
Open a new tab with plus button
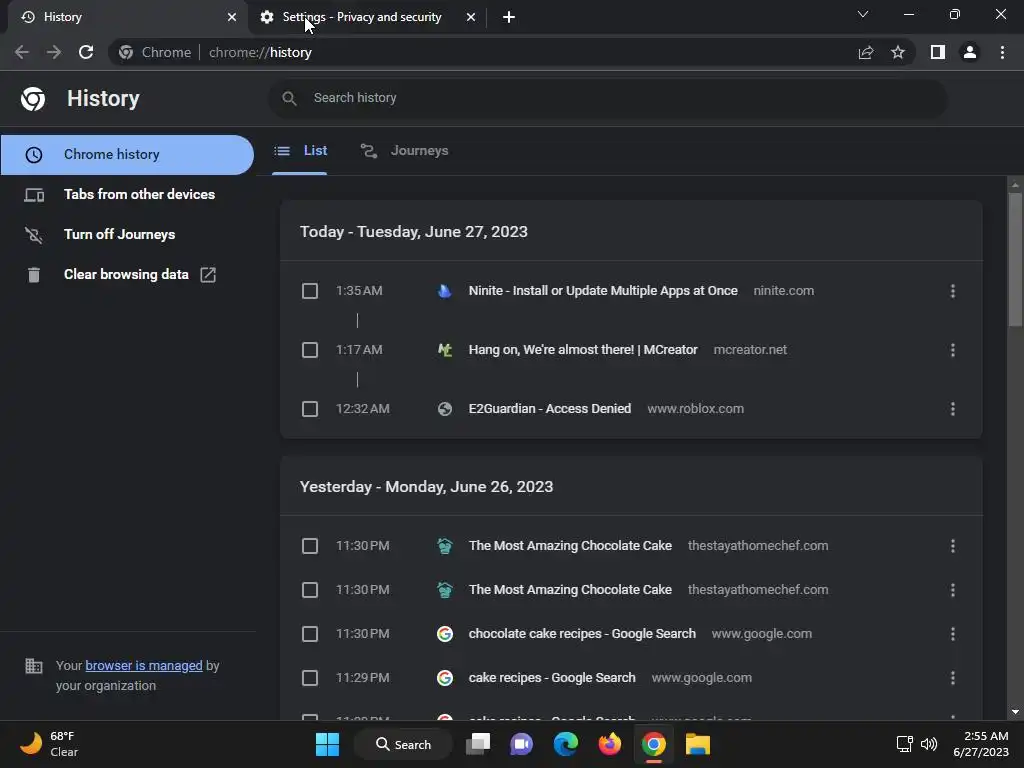pos(509,17)
